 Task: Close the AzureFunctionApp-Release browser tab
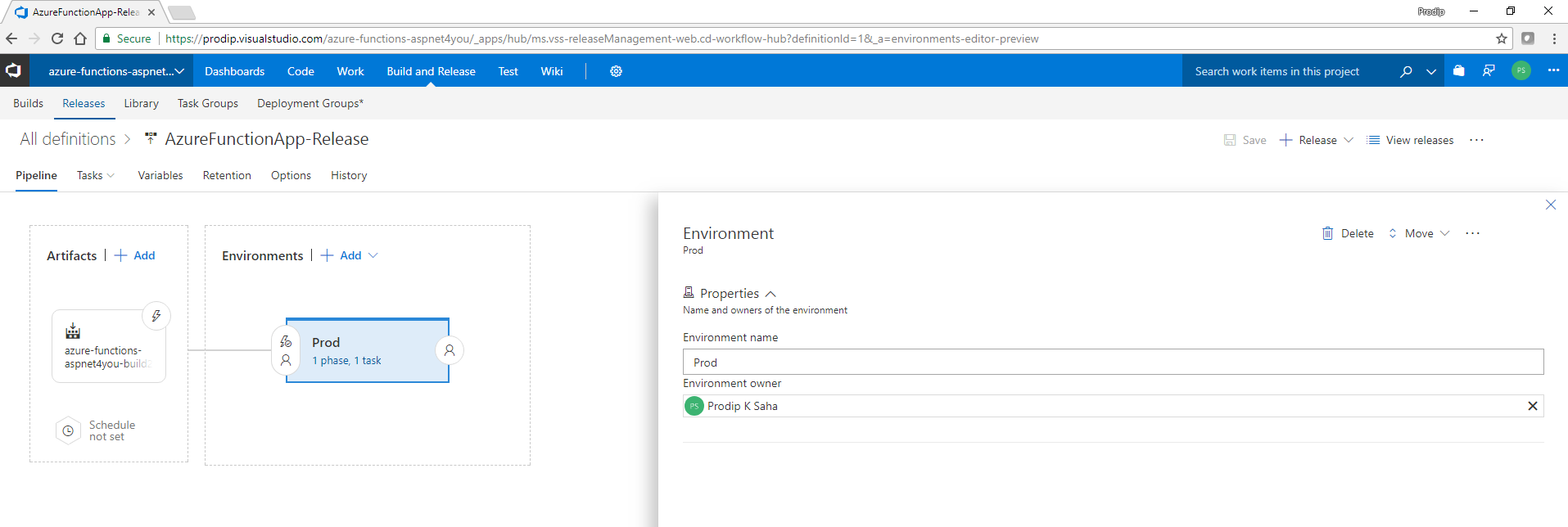coord(151,12)
